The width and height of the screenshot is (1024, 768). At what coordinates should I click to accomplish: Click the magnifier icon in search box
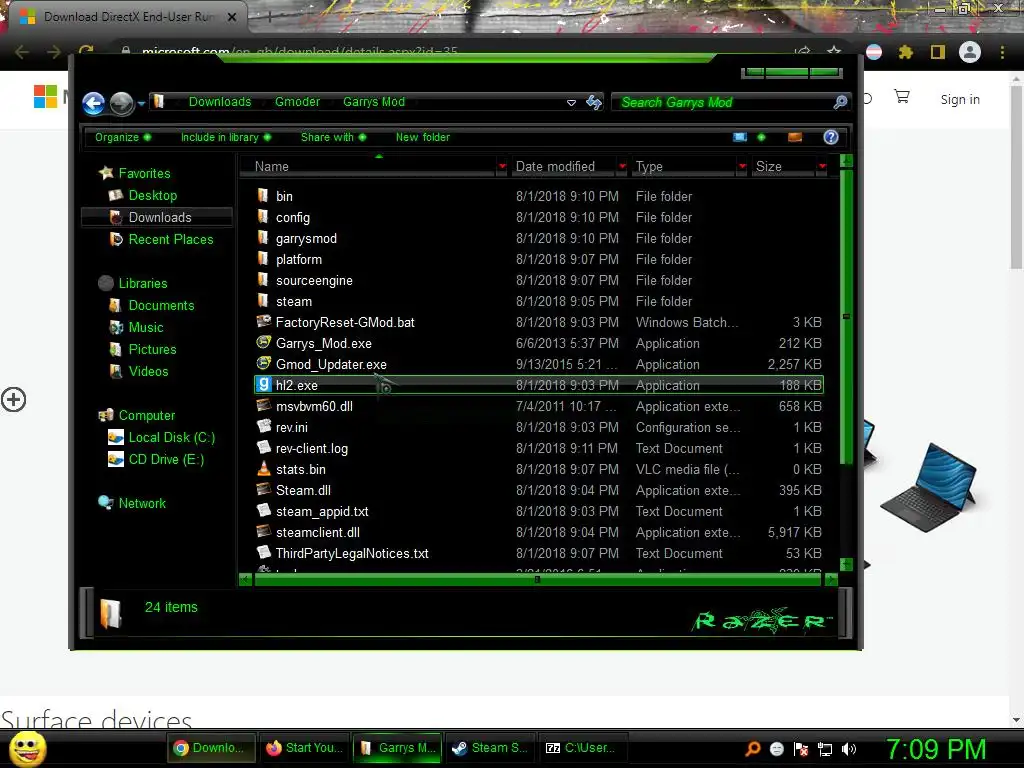tap(840, 102)
